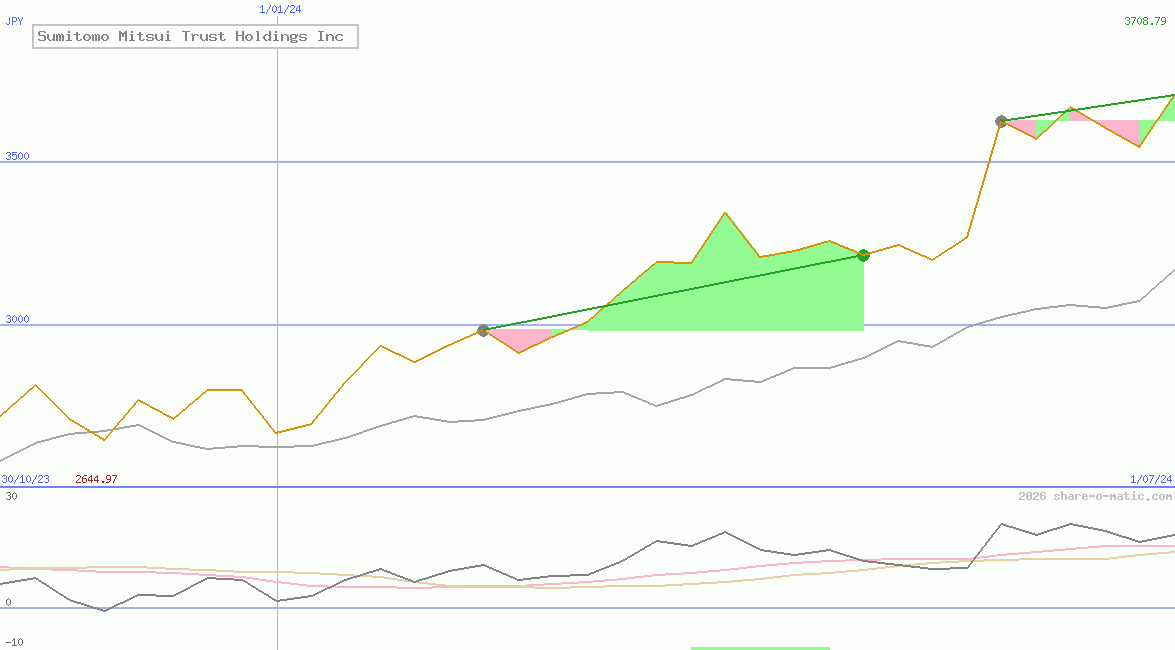
Task: Select the grey marker at the upper right trendline start
Action: pos(1001,121)
